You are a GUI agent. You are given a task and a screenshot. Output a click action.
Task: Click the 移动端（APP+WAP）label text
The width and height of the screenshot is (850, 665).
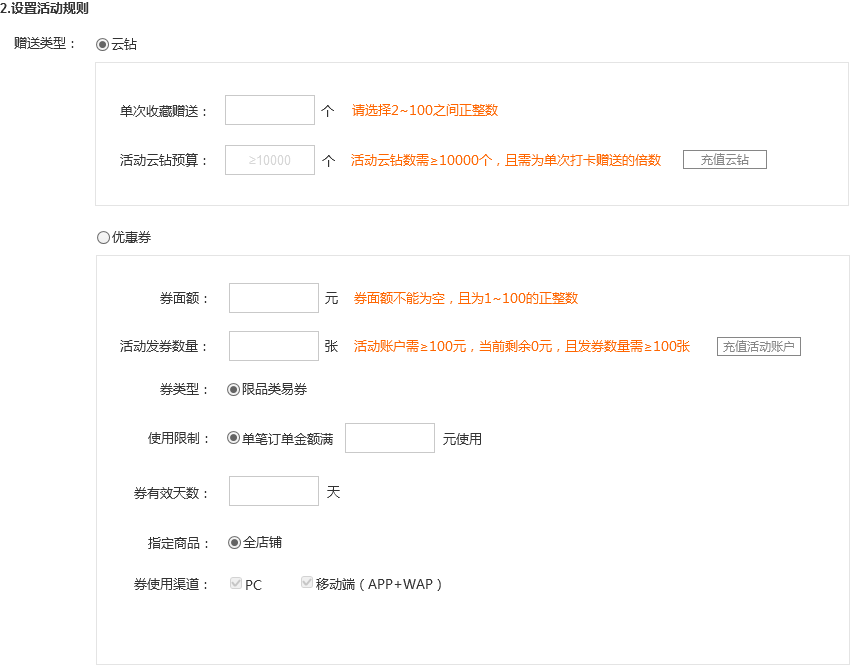[379, 584]
